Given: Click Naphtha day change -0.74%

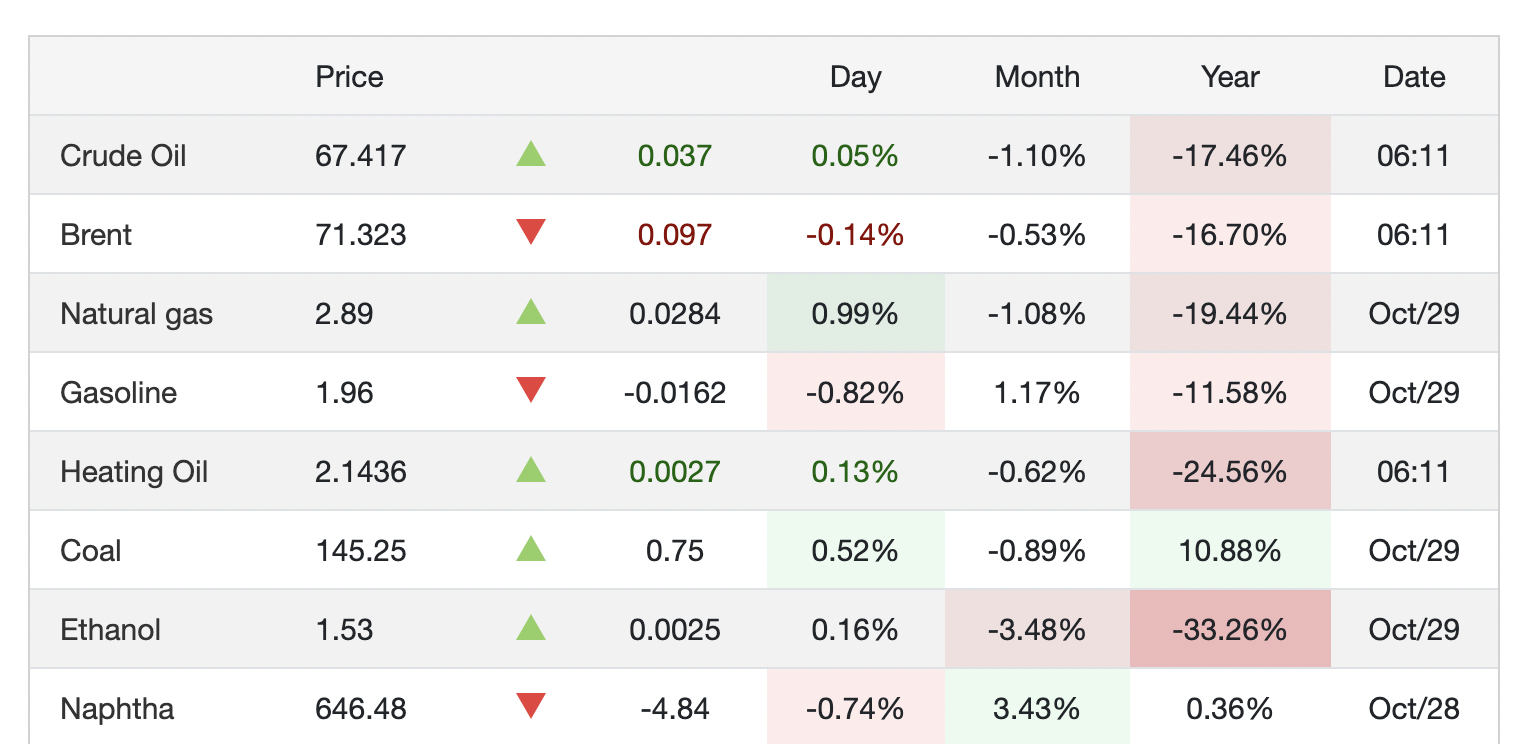Looking at the screenshot, I should (855, 709).
